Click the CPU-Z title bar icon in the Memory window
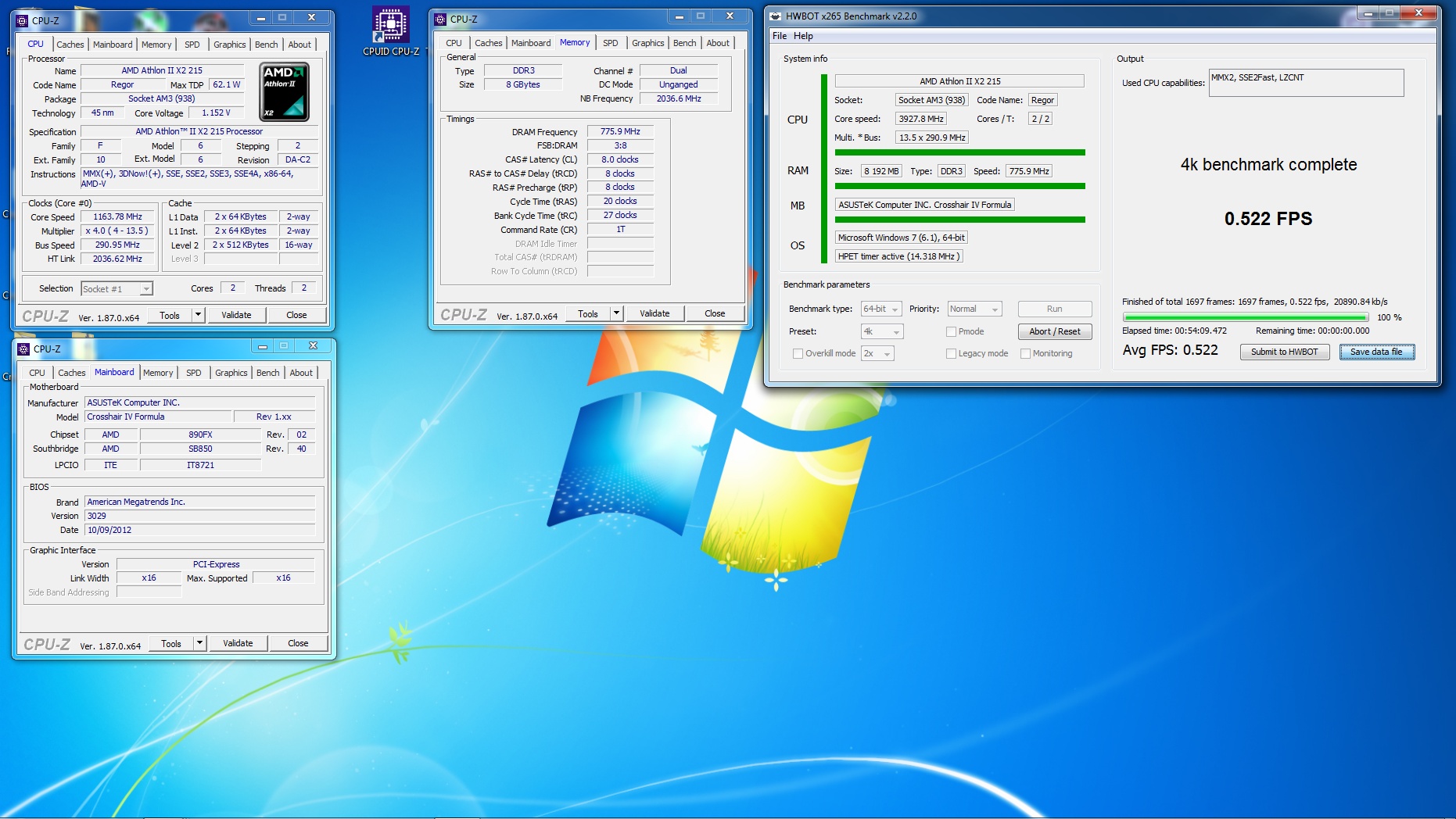 point(440,19)
